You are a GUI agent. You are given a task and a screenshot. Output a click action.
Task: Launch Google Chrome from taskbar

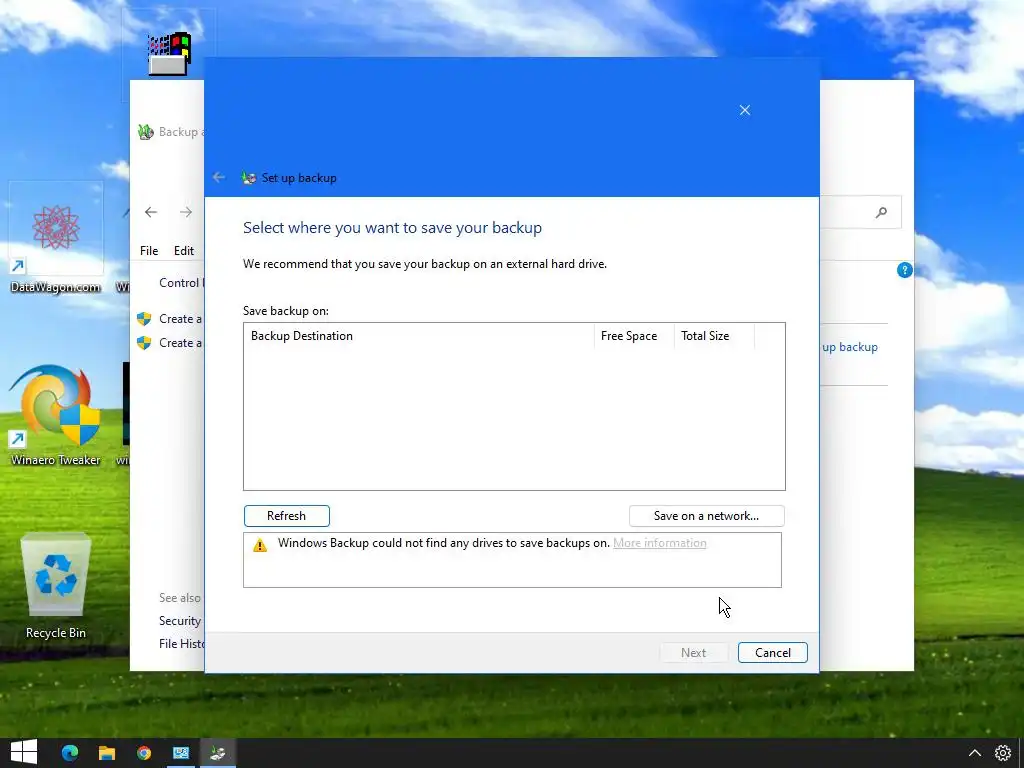[x=144, y=753]
